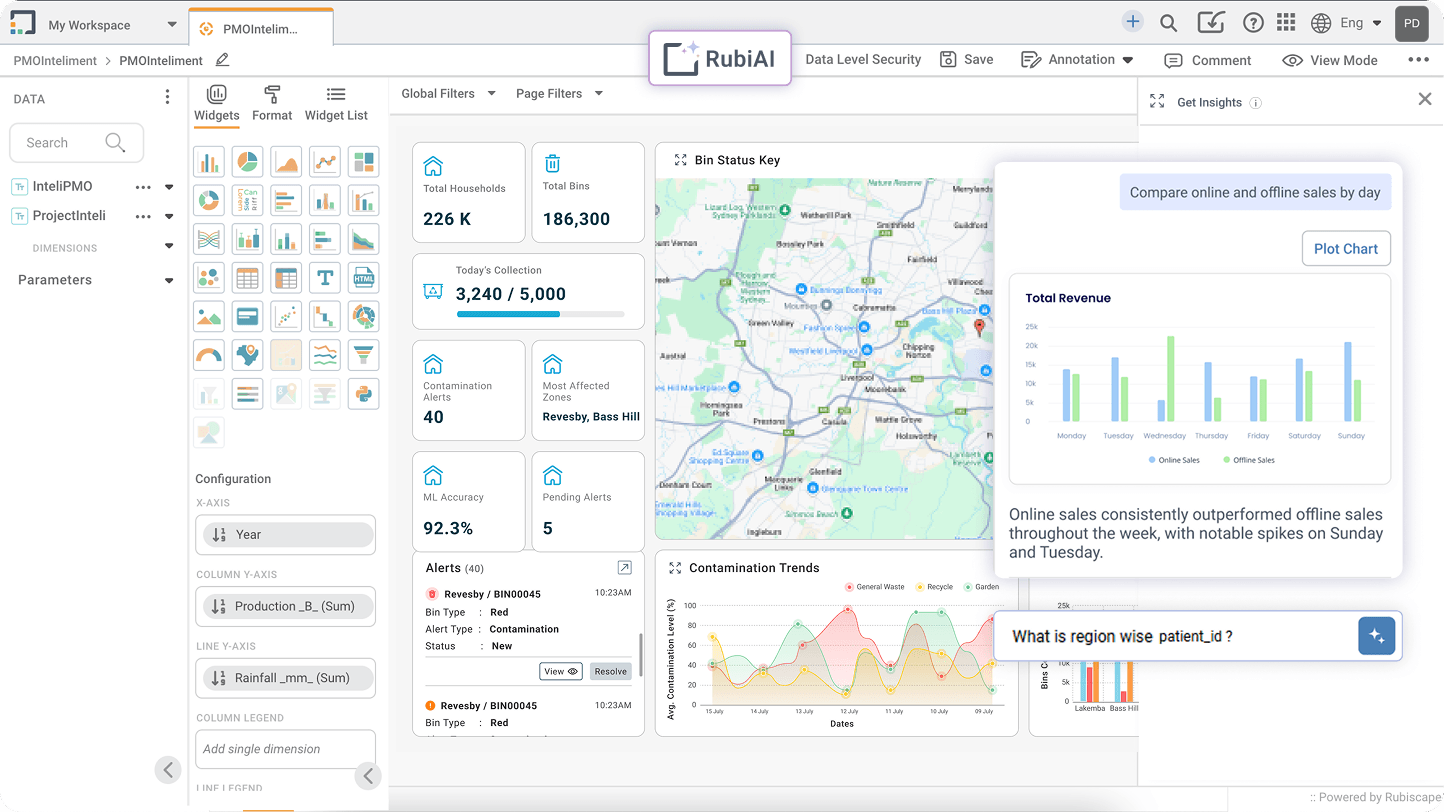This screenshot has width=1444, height=812.
Task: Toggle the Offline Sales legend entry
Action: click(1248, 460)
